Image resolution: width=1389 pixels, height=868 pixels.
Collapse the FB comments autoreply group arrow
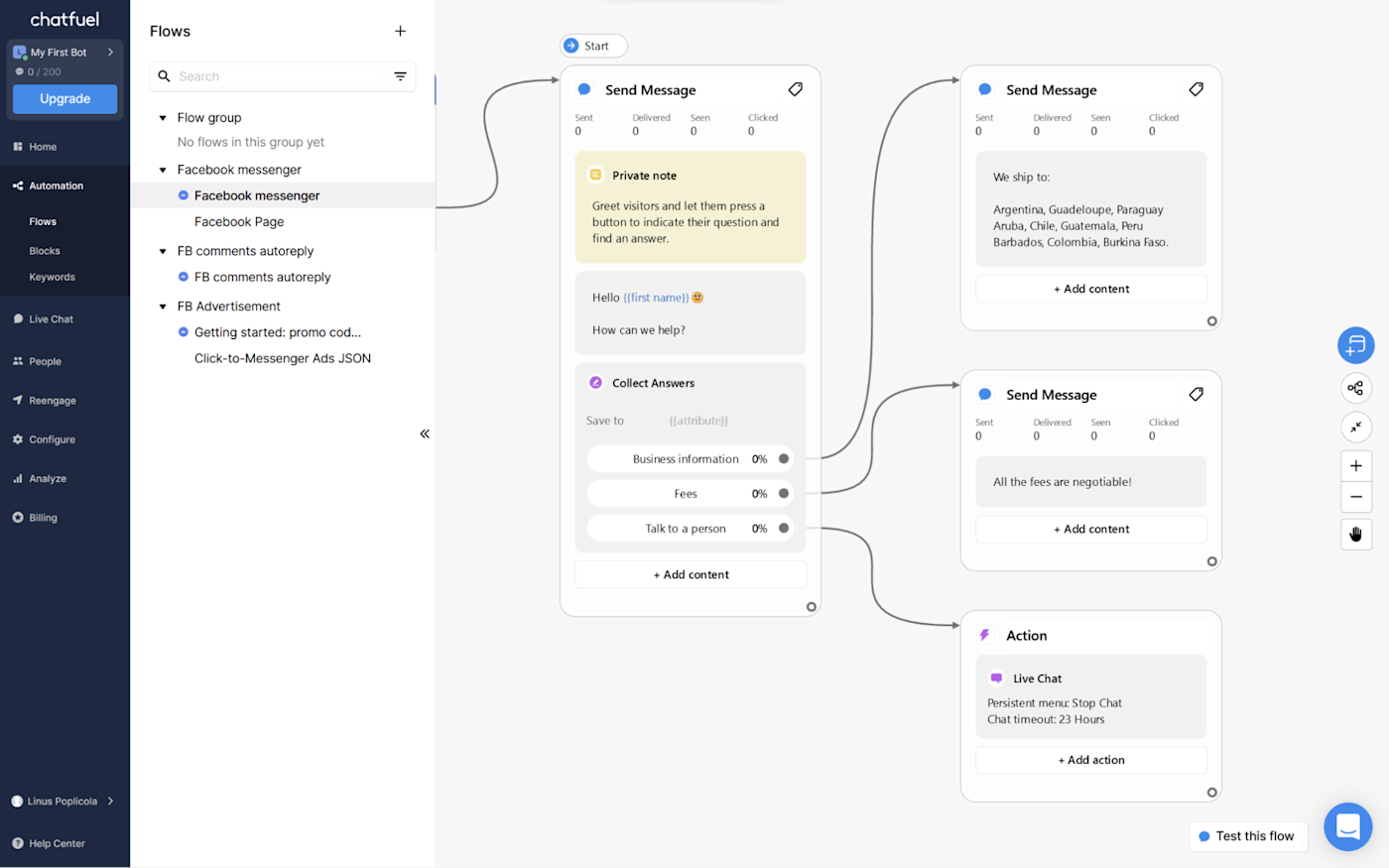pos(163,251)
